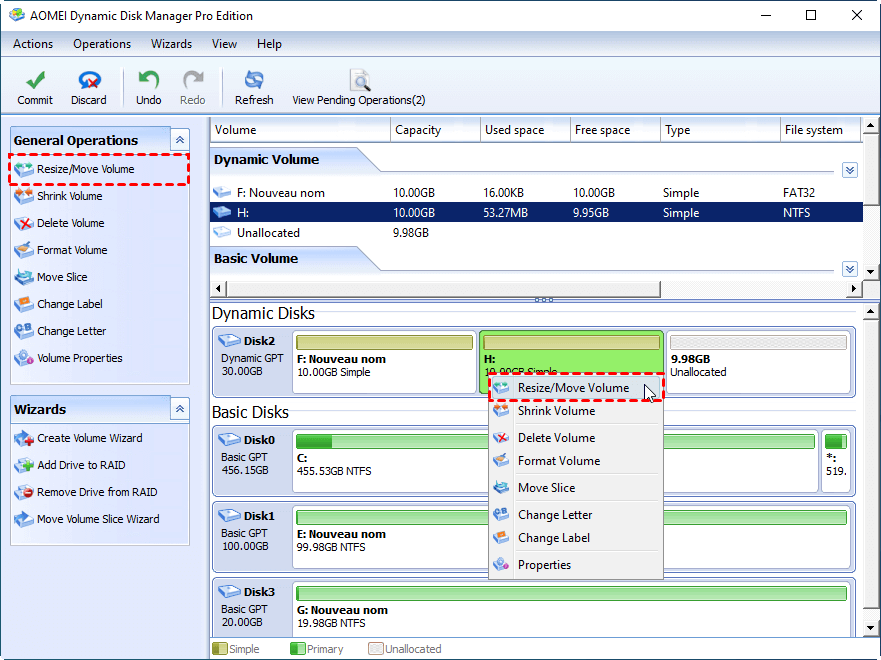Select the Disk3 Basic GPT disk label

[252, 607]
